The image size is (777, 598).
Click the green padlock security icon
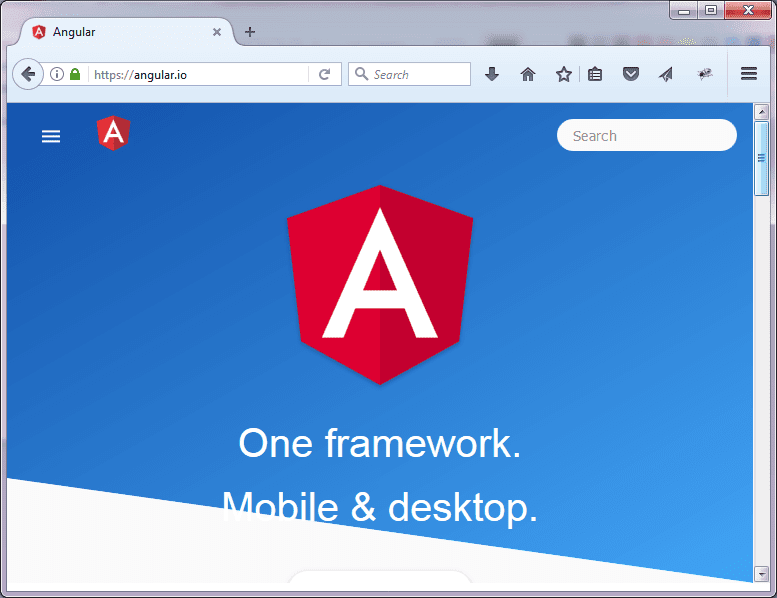pyautogui.click(x=75, y=74)
